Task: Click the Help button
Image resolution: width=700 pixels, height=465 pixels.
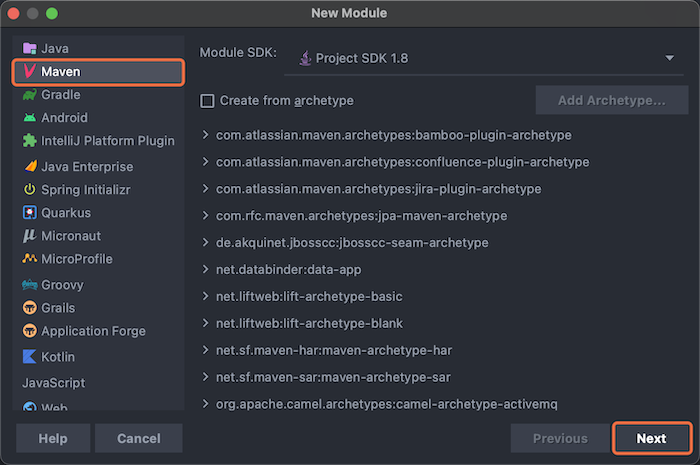Action: pos(53,438)
